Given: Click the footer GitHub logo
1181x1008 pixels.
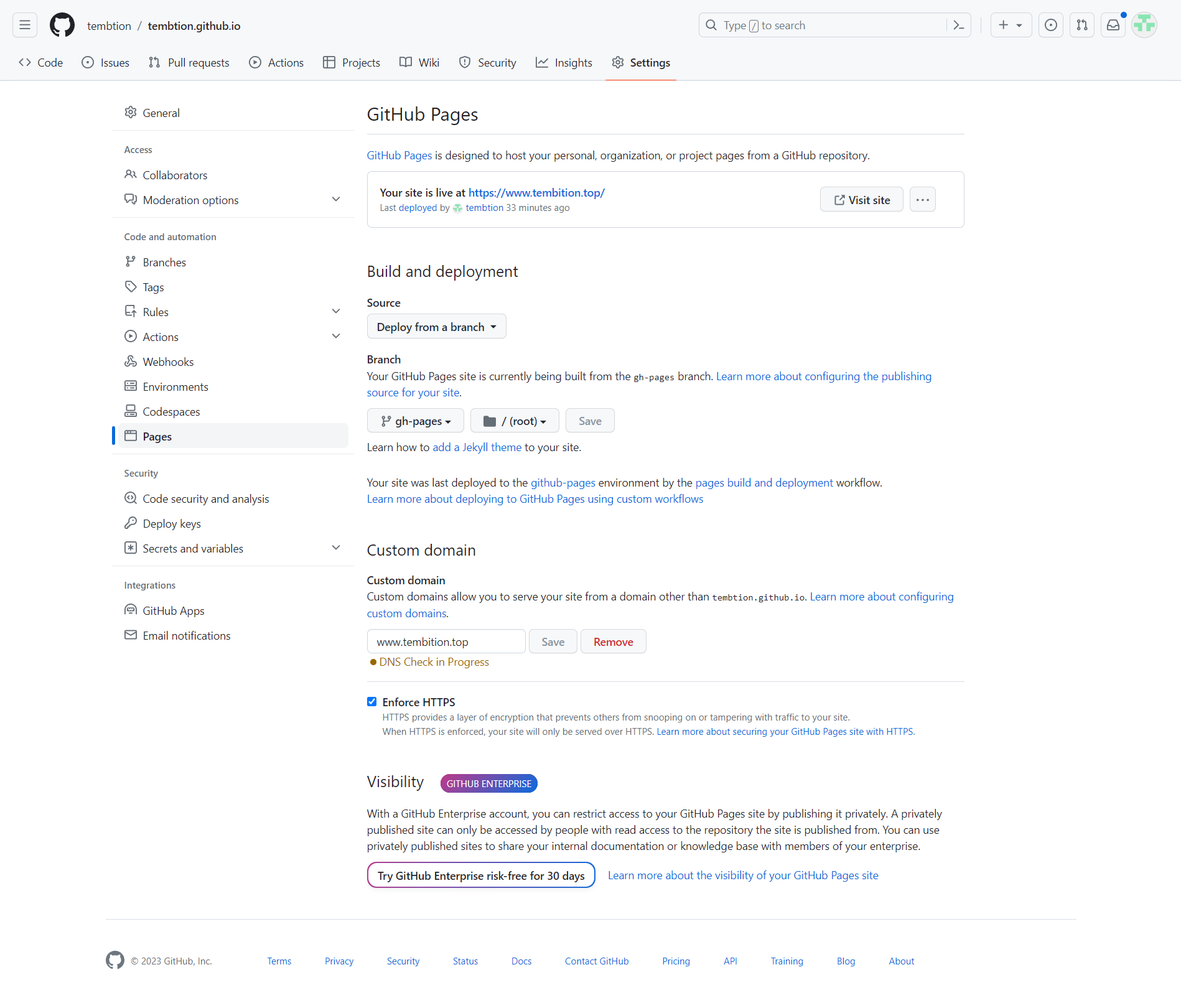Looking at the screenshot, I should (115, 961).
